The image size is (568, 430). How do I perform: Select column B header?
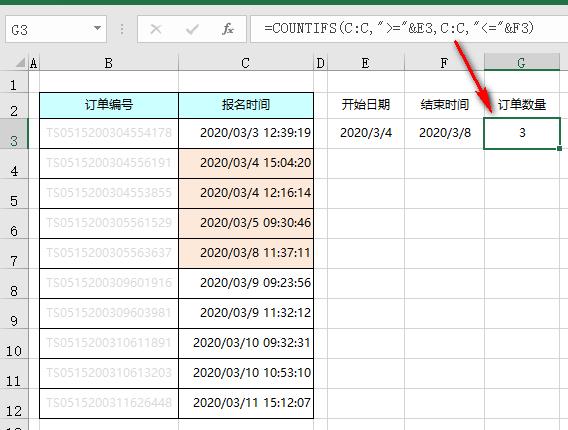[x=109, y=63]
